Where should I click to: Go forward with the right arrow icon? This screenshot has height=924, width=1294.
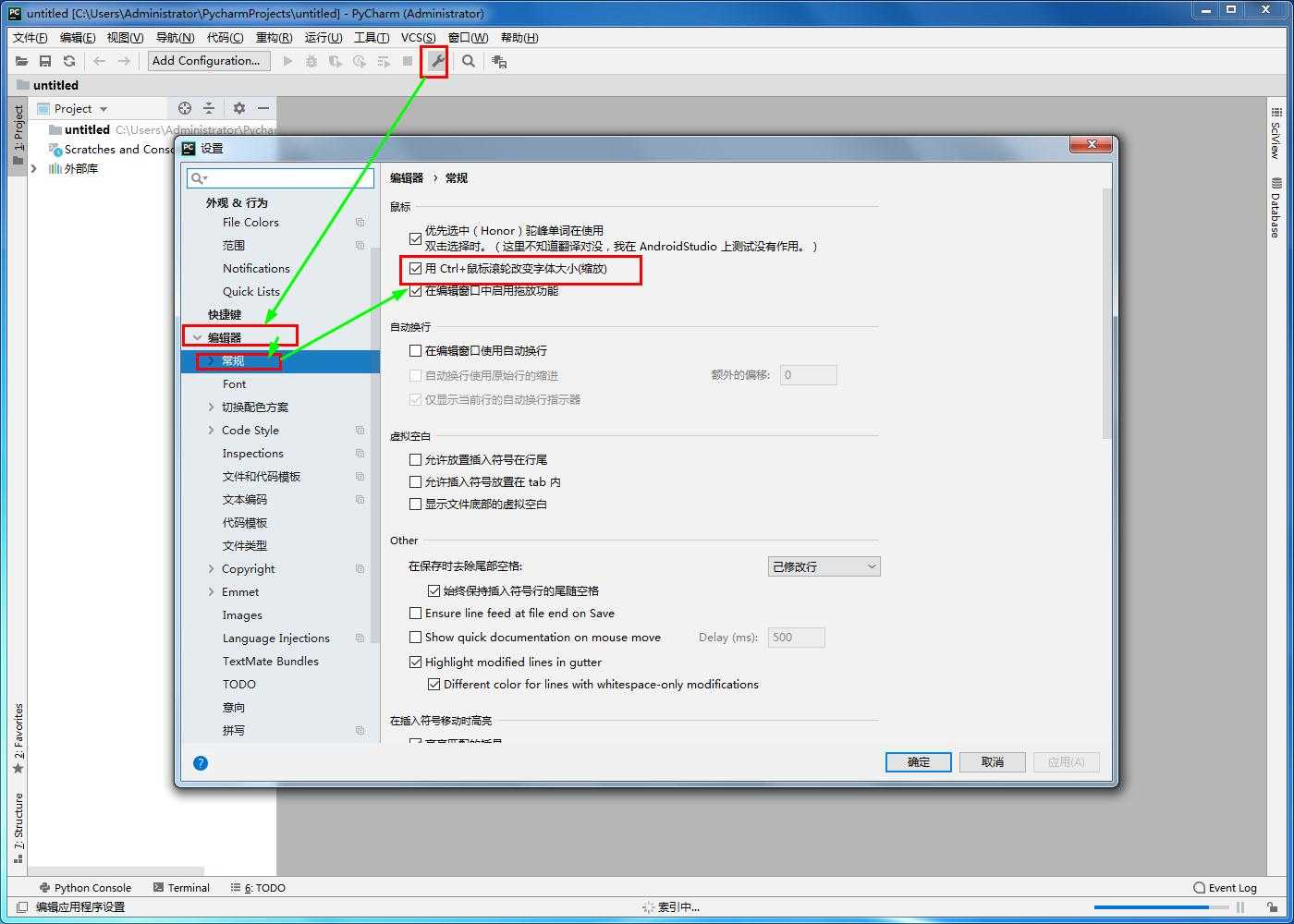tap(124, 61)
